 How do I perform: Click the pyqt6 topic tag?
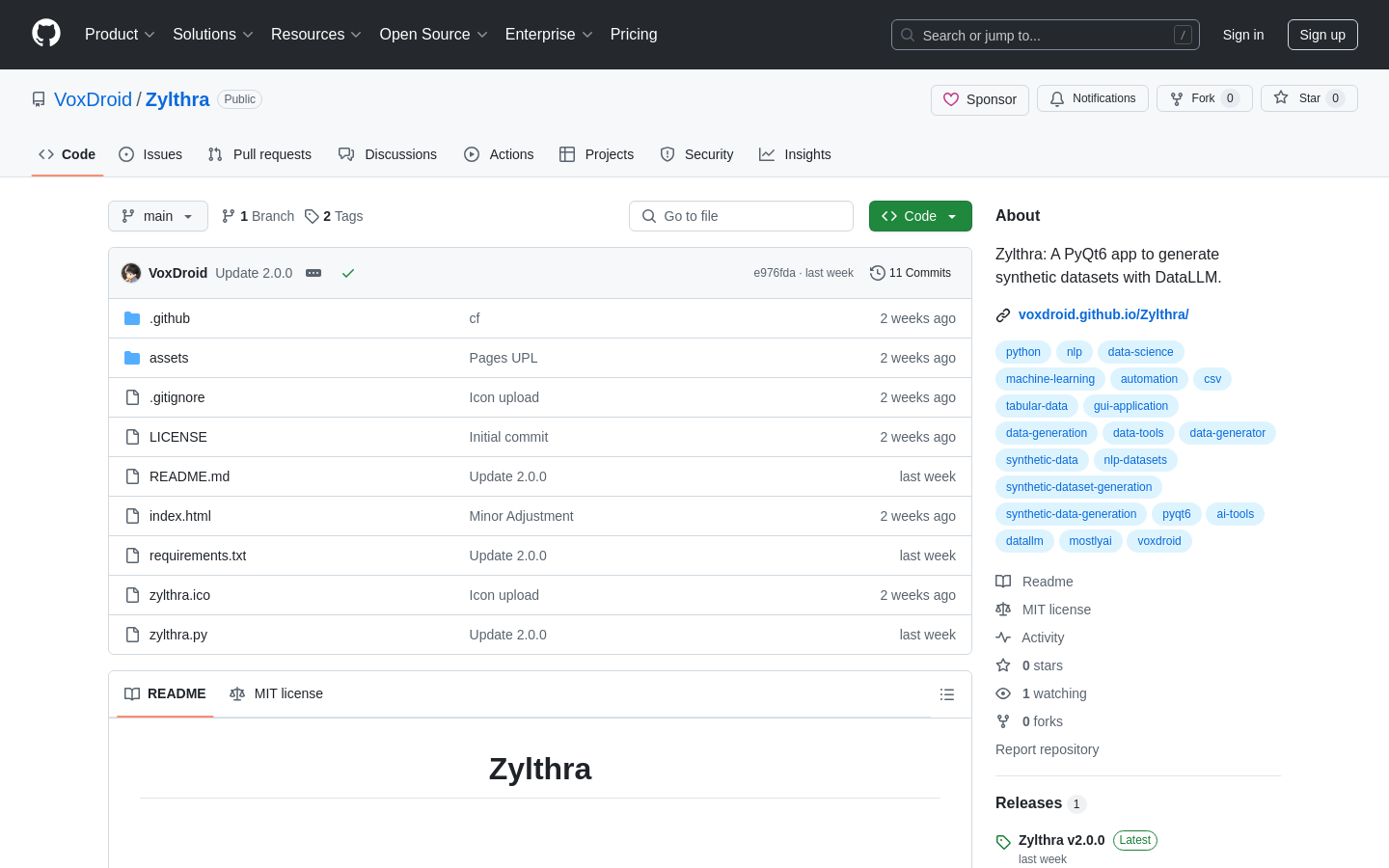tap(1177, 514)
